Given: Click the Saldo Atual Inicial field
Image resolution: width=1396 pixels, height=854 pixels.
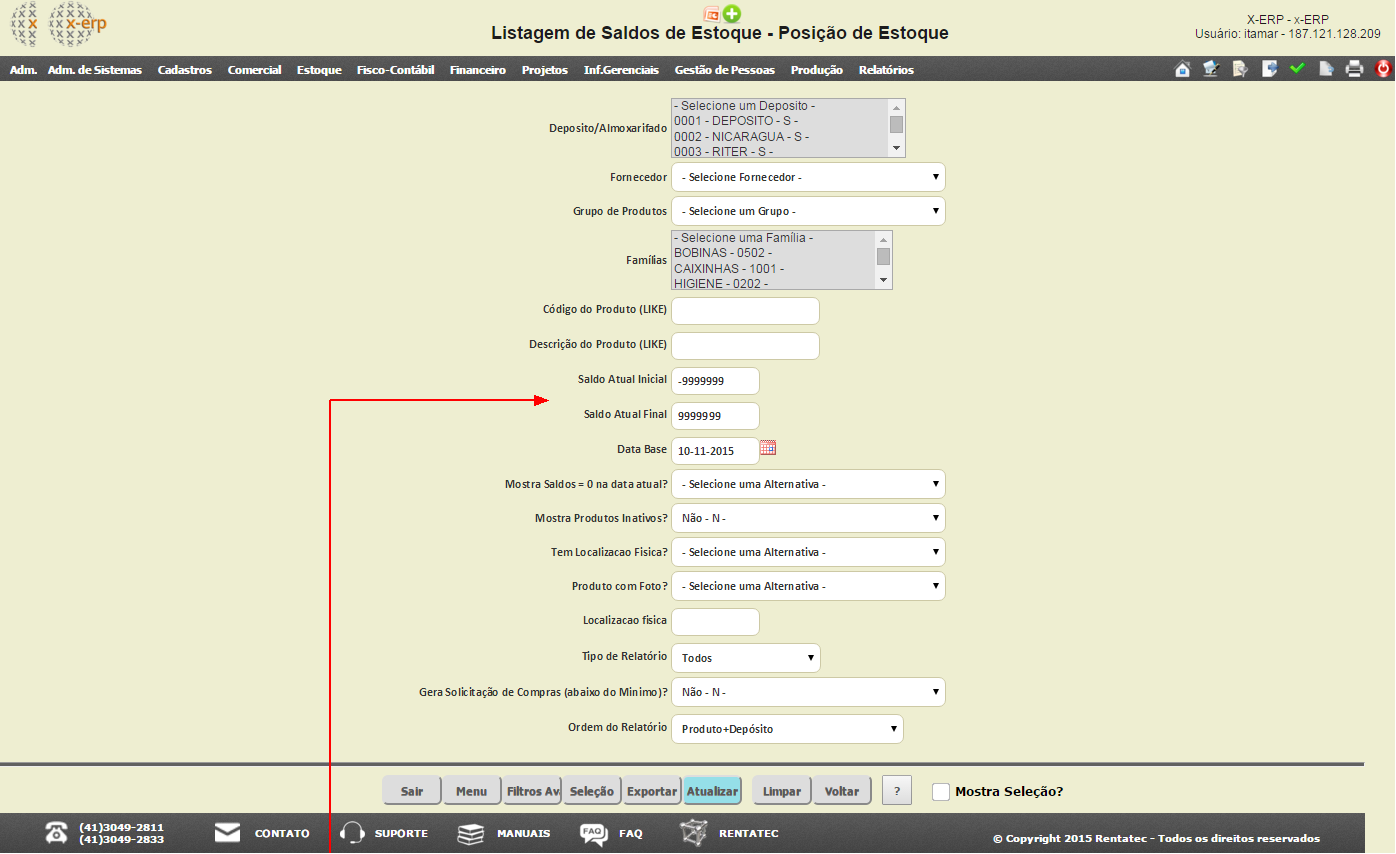Looking at the screenshot, I should click(715, 381).
